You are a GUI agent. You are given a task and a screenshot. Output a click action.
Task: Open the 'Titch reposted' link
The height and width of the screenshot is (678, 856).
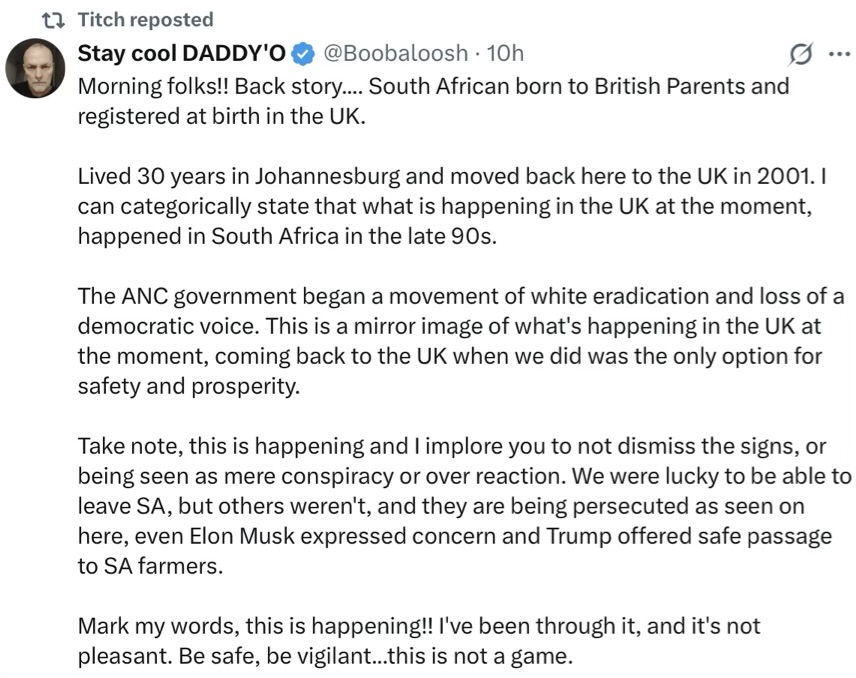click(x=145, y=20)
